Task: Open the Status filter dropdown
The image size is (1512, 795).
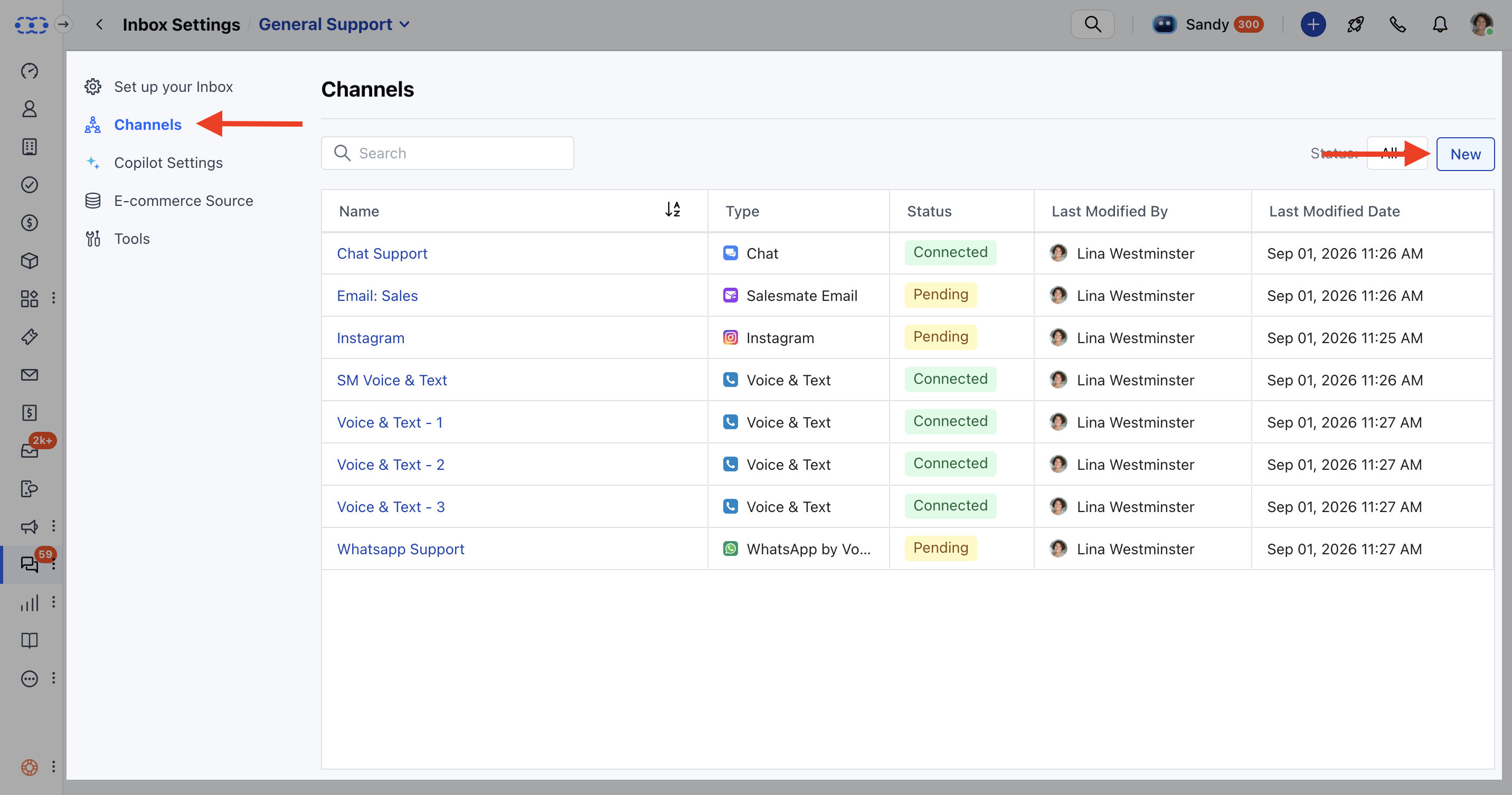Action: click(1397, 154)
